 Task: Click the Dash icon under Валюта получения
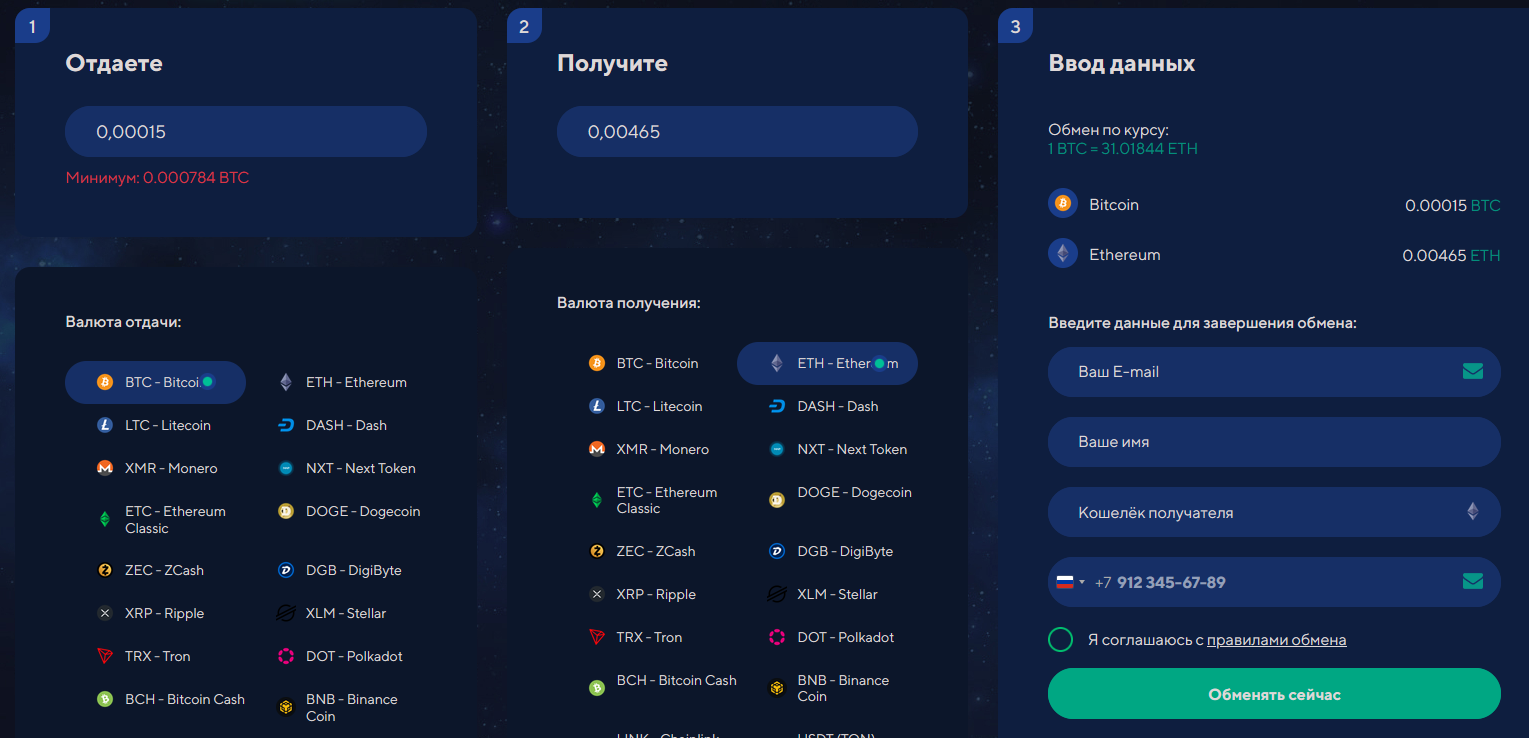[777, 406]
